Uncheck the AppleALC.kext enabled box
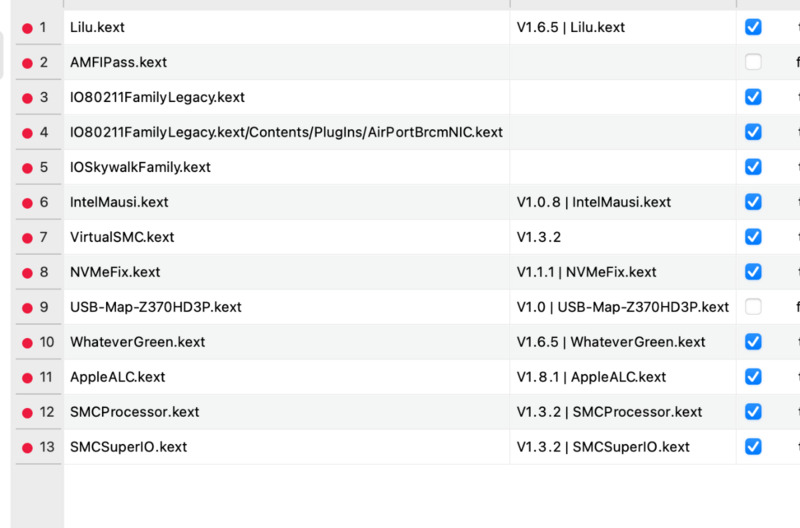 pyautogui.click(x=753, y=377)
